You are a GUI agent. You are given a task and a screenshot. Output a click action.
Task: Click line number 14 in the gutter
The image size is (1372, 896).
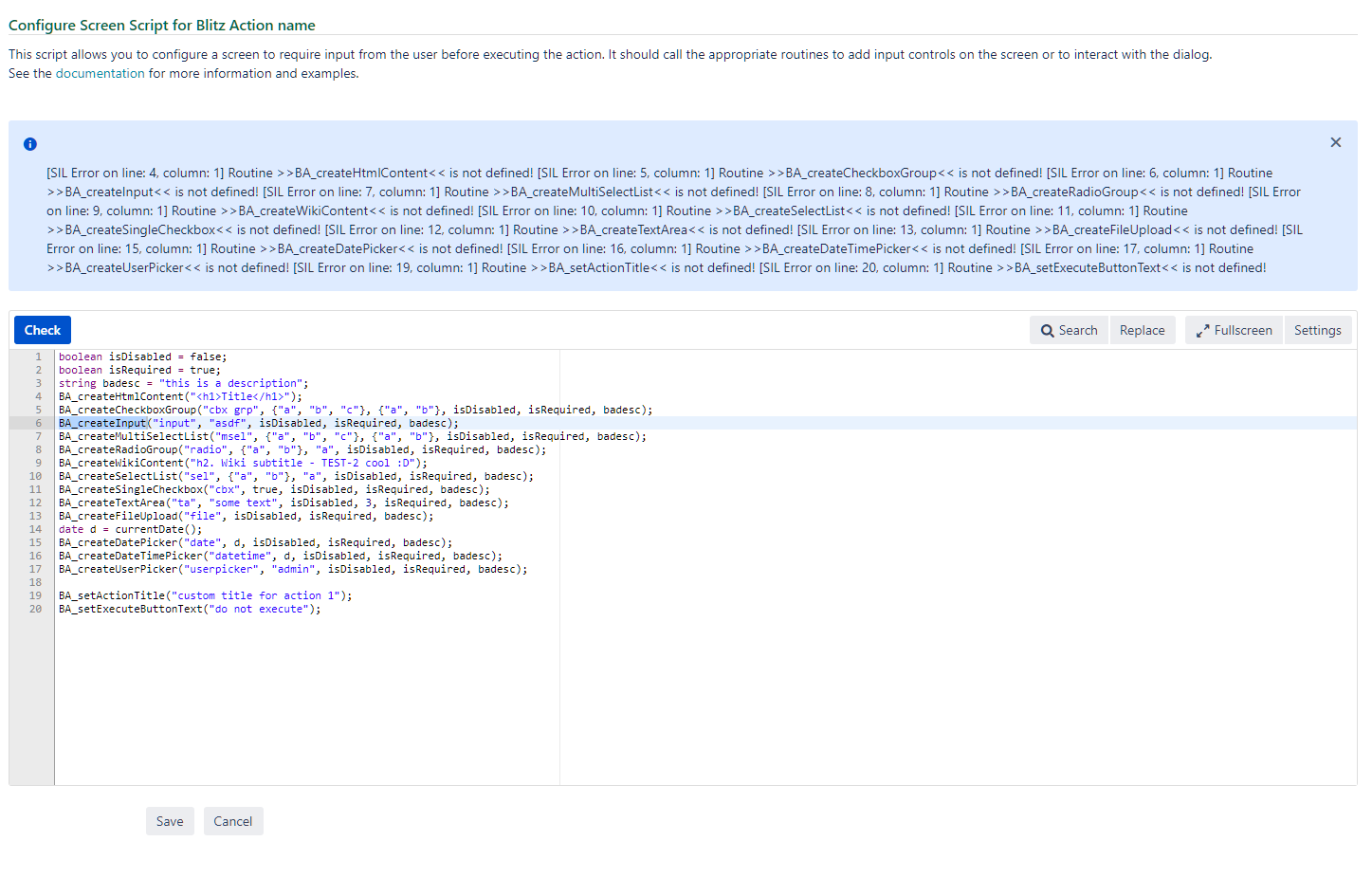point(36,529)
